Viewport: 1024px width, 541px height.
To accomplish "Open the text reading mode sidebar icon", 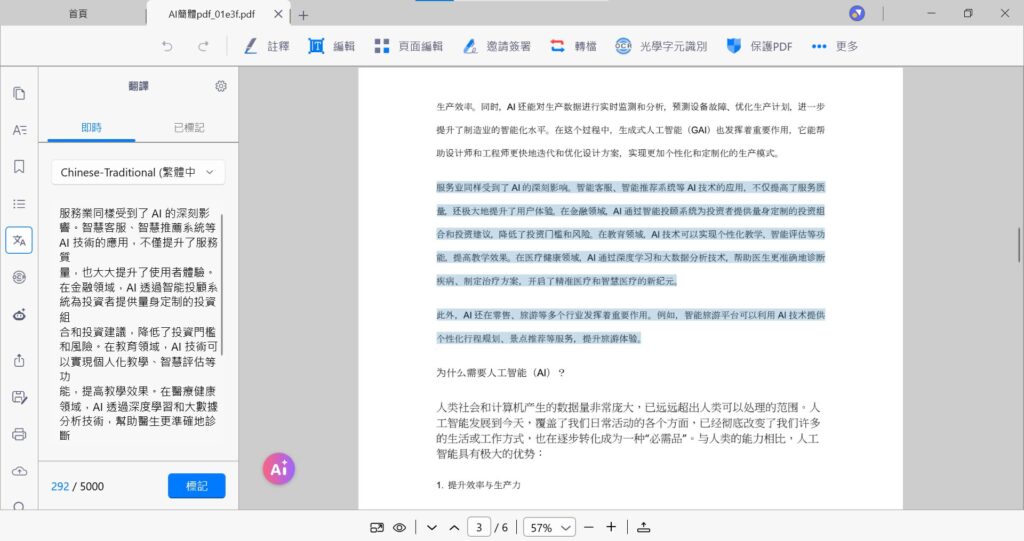I will click(x=19, y=130).
